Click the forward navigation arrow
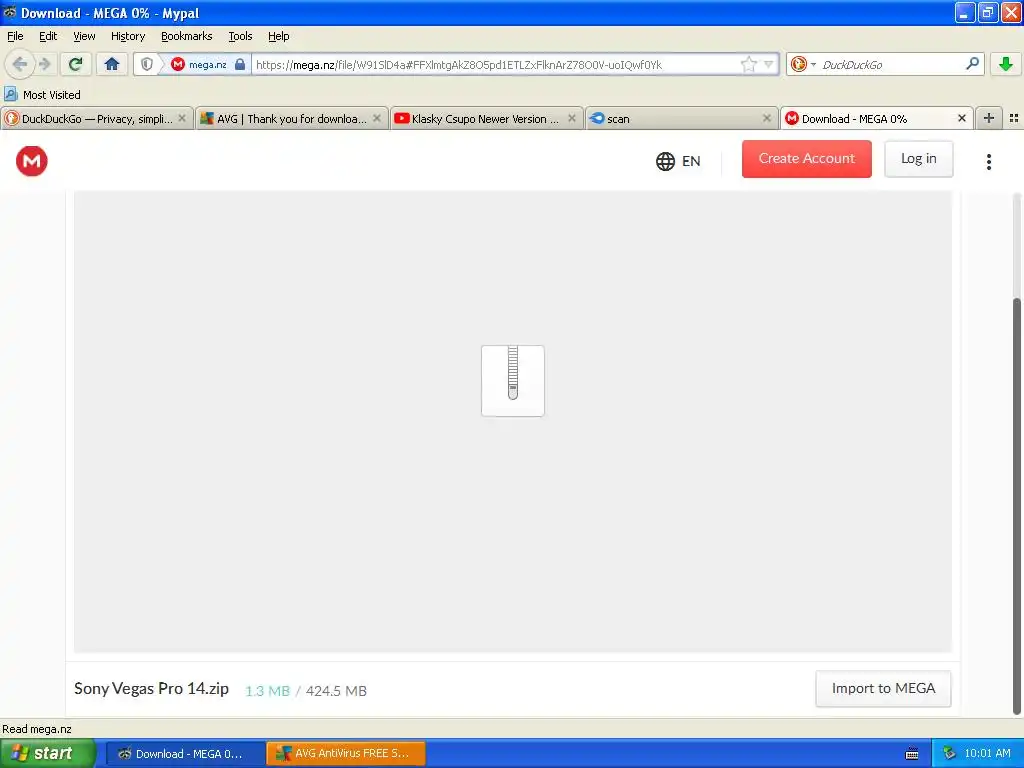1024x768 pixels. (x=45, y=64)
